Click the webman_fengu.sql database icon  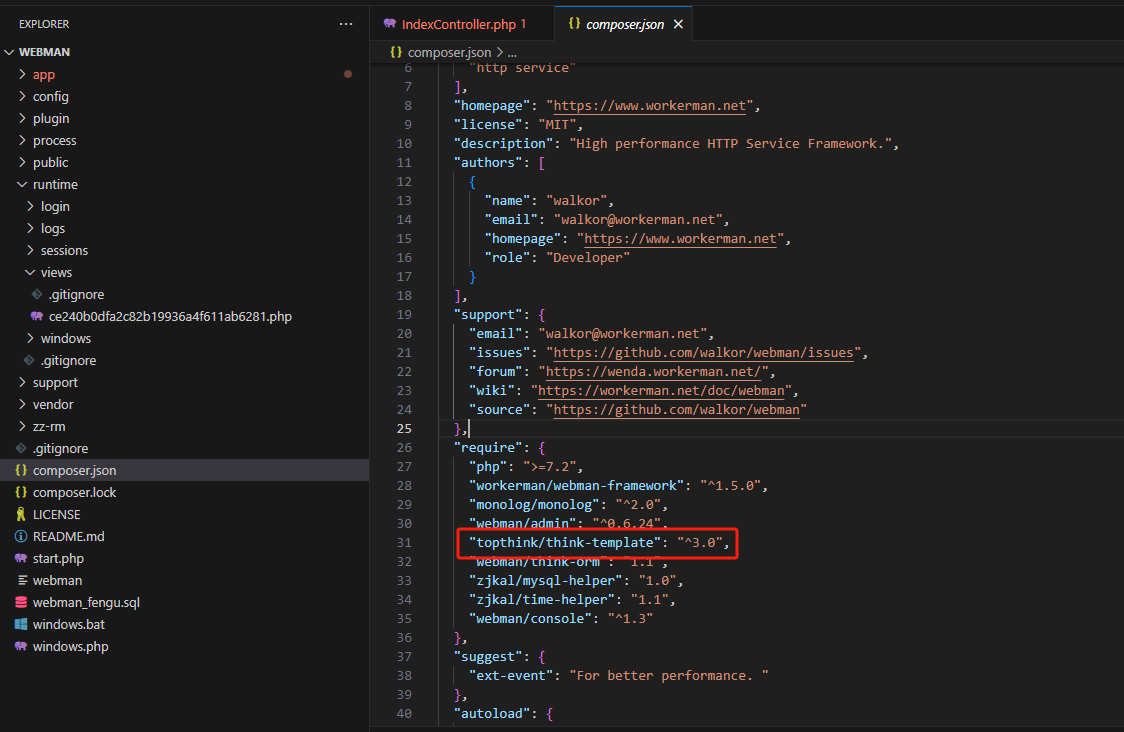pyautogui.click(x=21, y=602)
